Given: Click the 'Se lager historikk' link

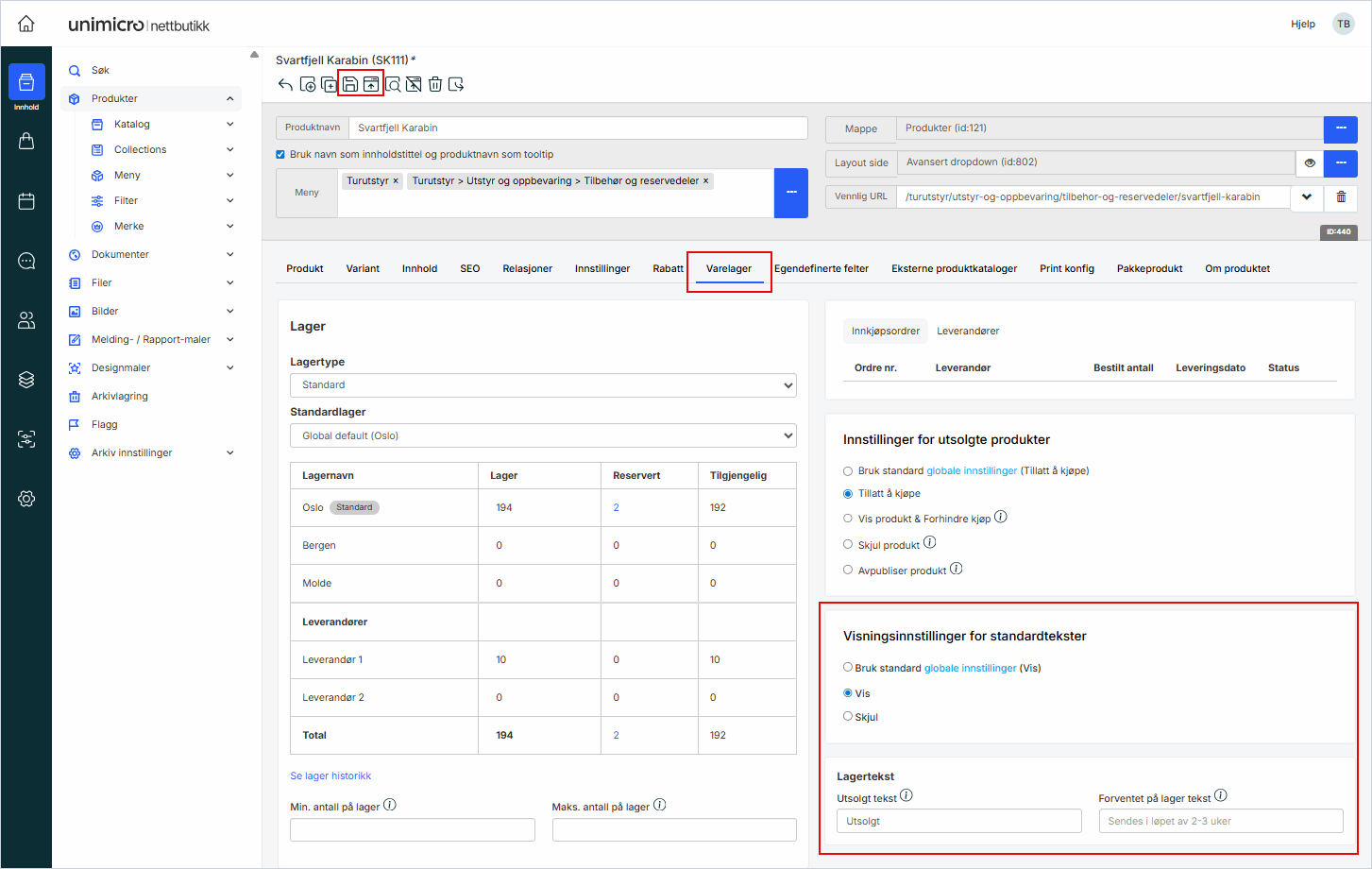Looking at the screenshot, I should coord(330,776).
